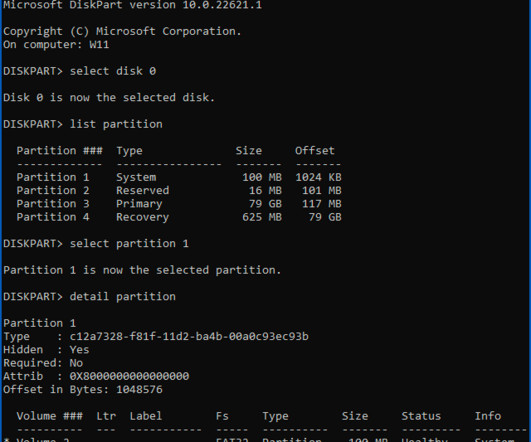This screenshot has width=531, height=442.
Task: Click the Partition 1 System row
Action: [179, 177]
